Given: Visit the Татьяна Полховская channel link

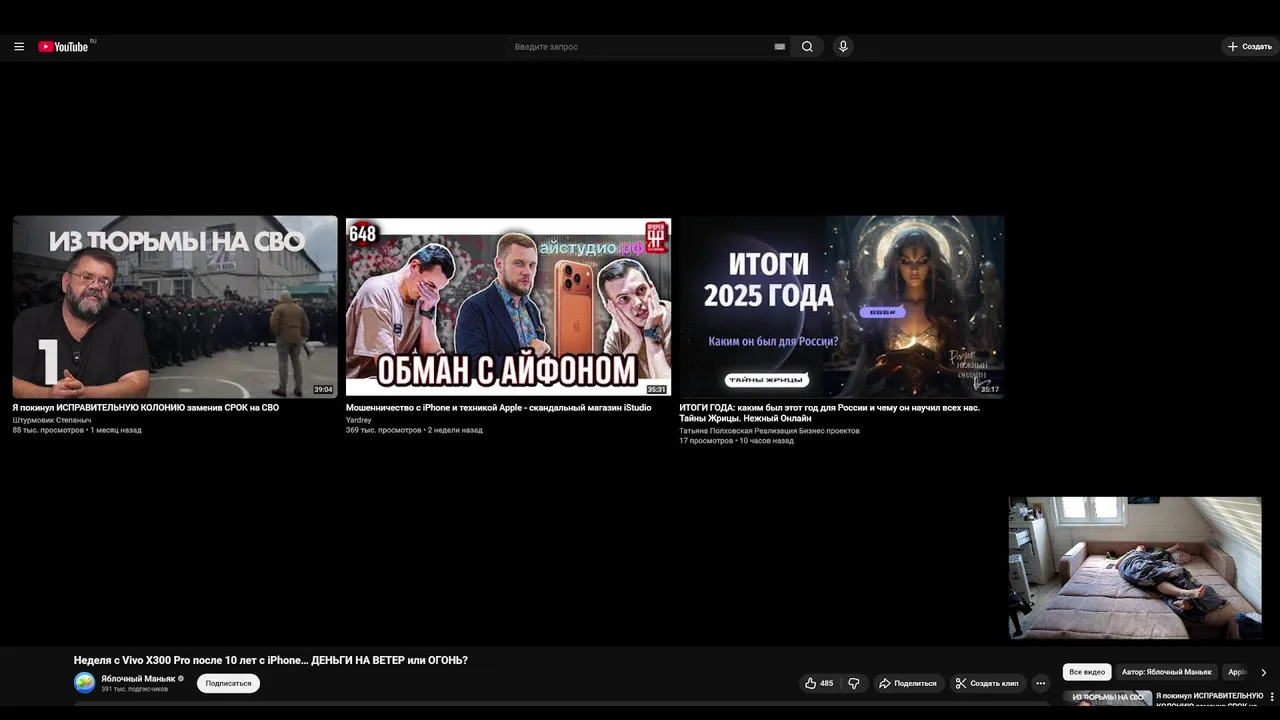Looking at the screenshot, I should coord(769,431).
